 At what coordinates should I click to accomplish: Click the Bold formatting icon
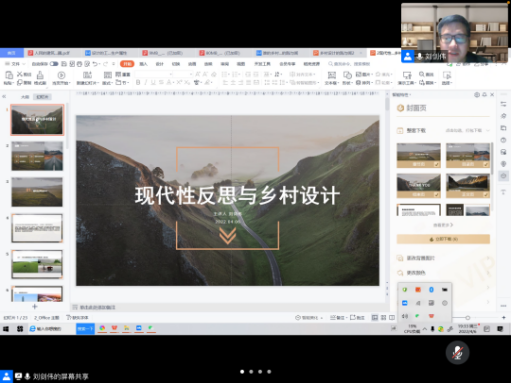click(138, 82)
